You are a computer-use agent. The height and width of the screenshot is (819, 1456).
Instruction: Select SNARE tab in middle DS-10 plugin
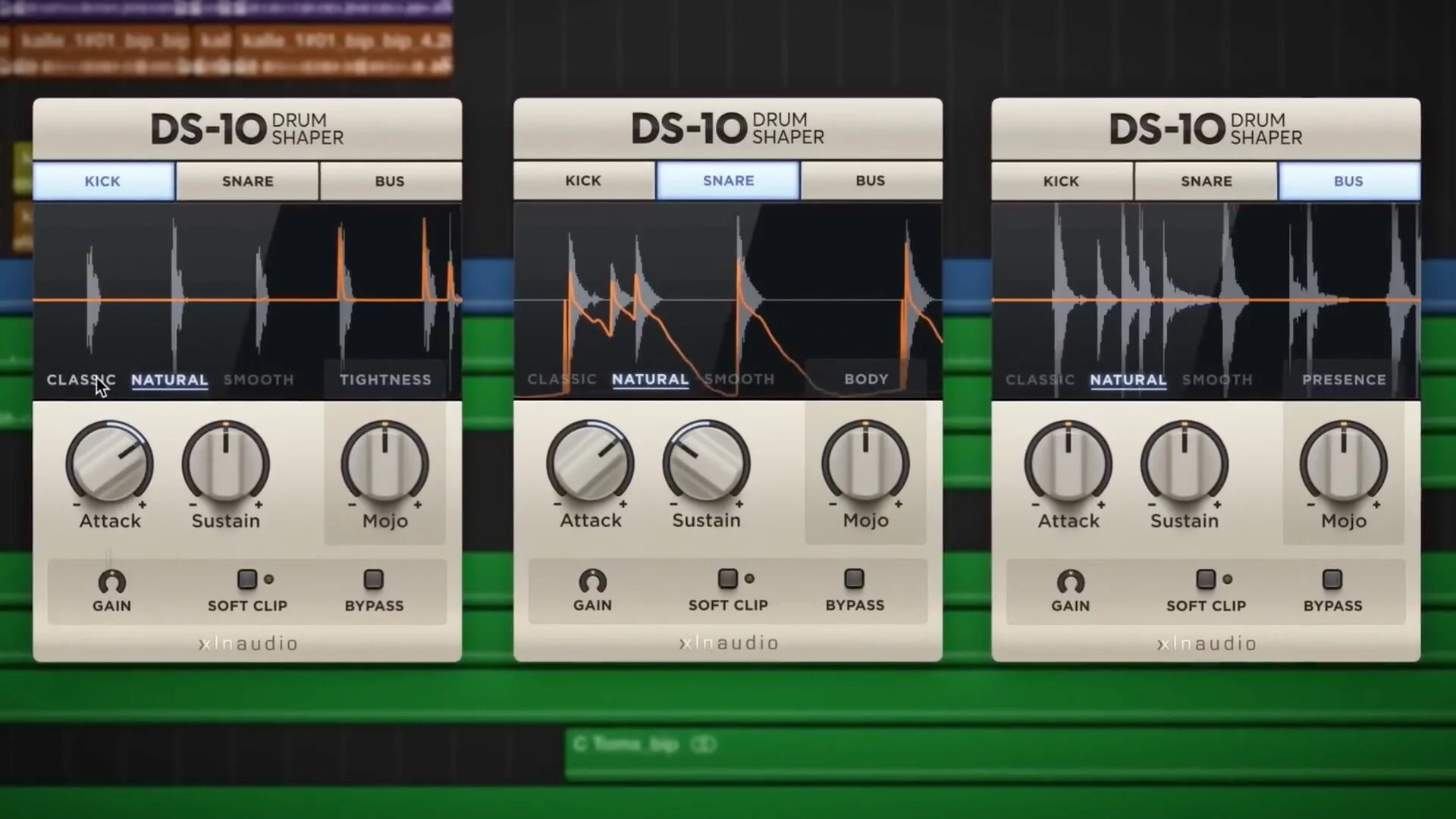click(x=728, y=180)
